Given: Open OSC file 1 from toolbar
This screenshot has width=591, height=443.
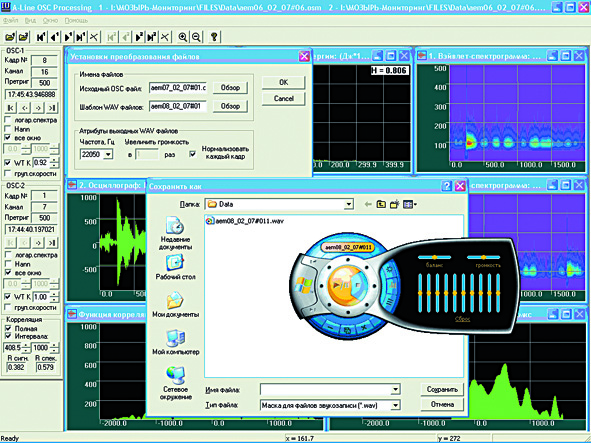Looking at the screenshot, I should click(x=10, y=37).
